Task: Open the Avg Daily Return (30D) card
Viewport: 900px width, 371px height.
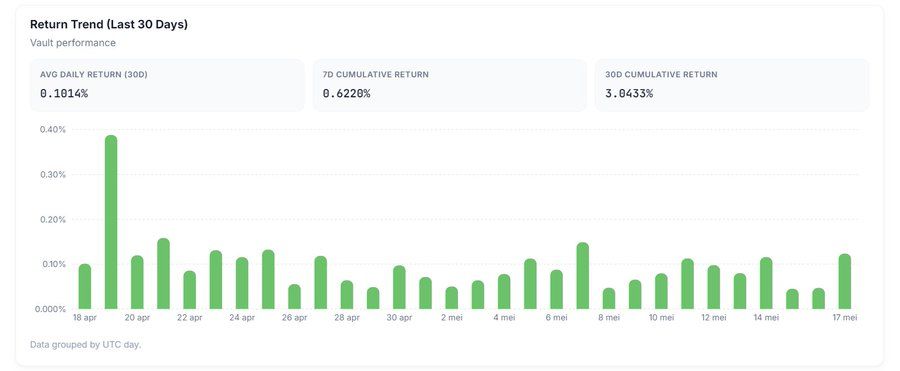Action: [167, 84]
